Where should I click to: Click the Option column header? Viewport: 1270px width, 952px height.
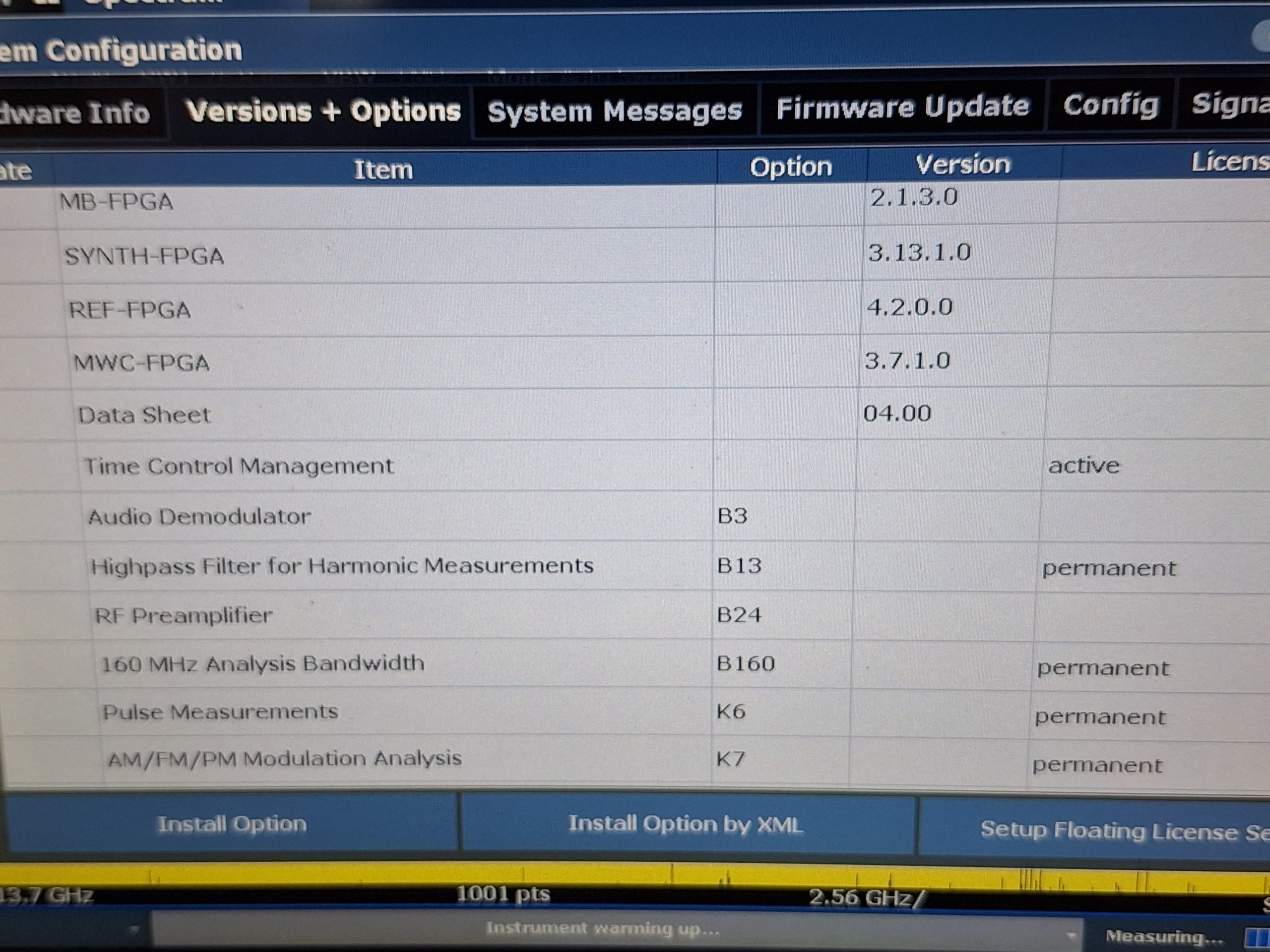click(791, 168)
